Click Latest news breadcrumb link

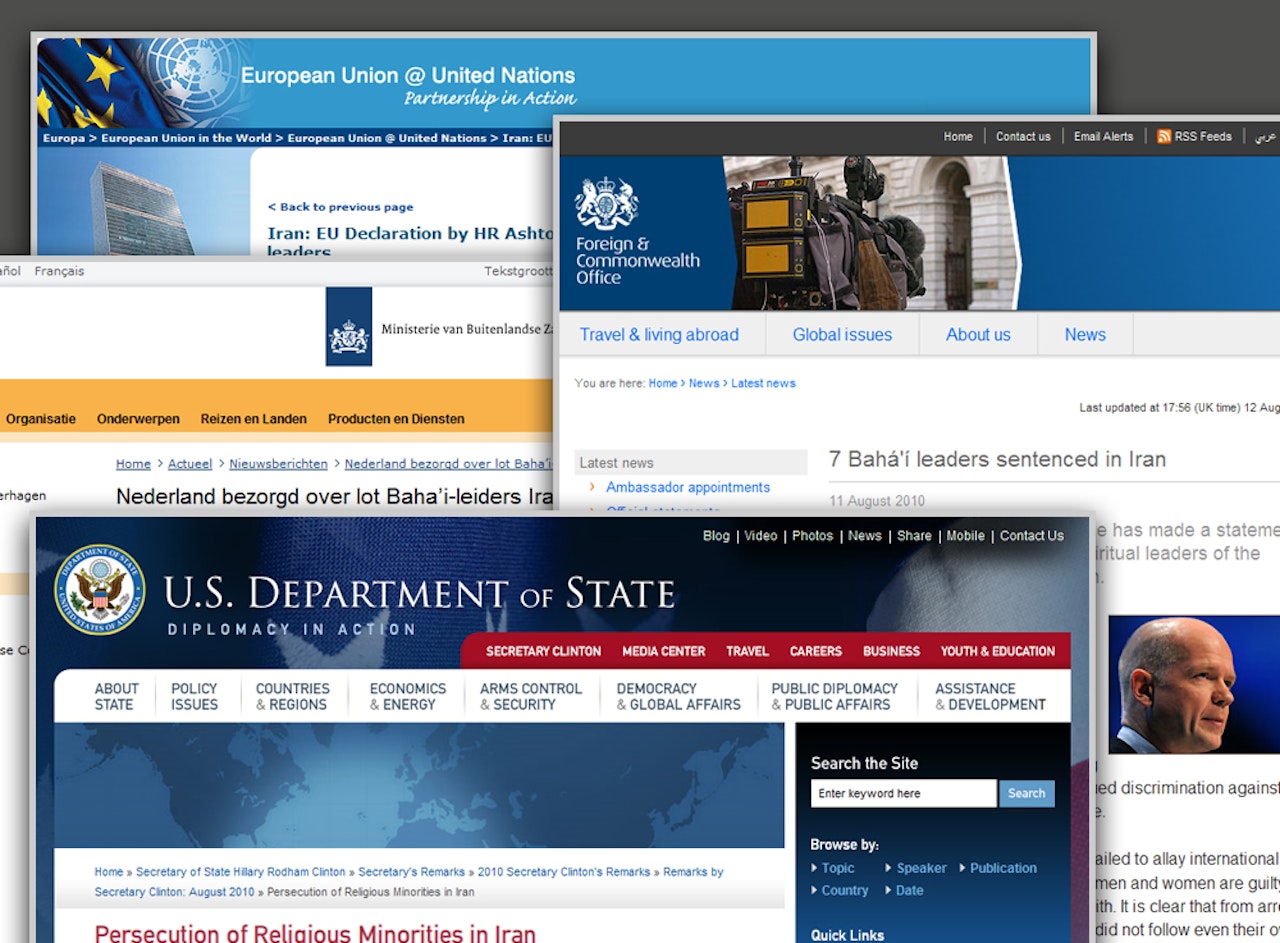(763, 383)
